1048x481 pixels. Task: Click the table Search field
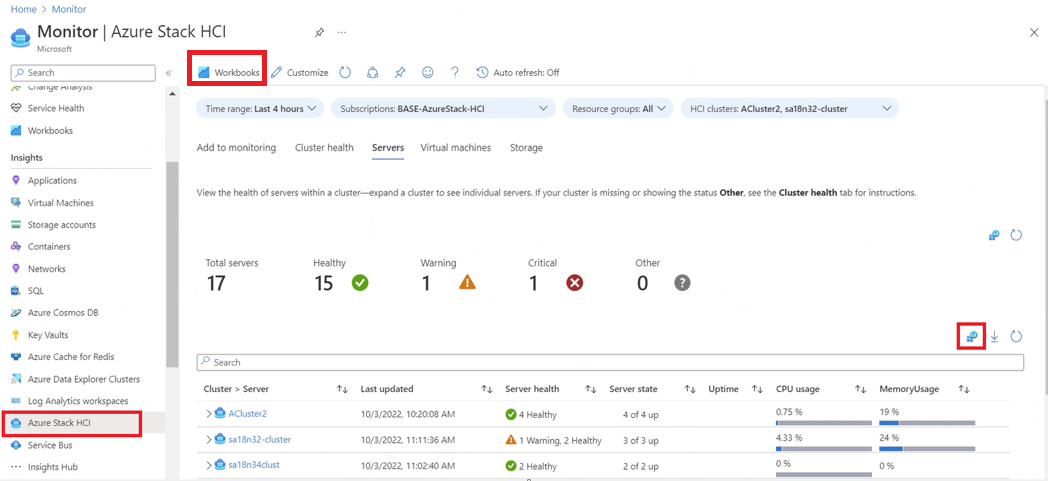click(x=610, y=362)
